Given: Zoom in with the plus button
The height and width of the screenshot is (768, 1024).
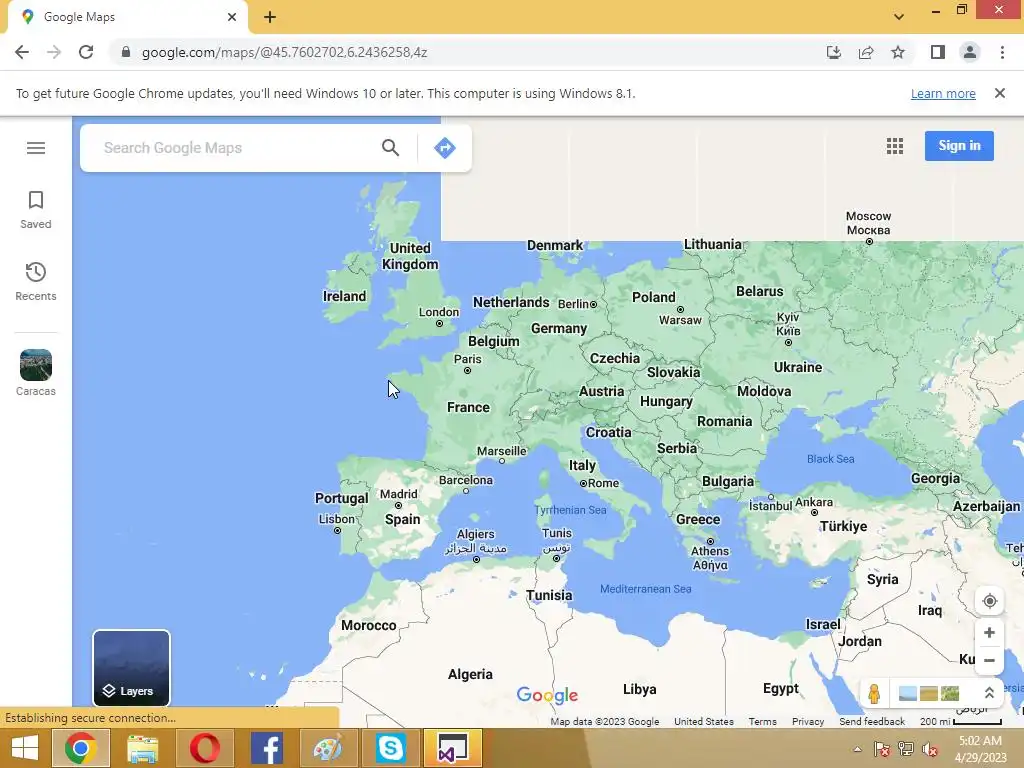Looking at the screenshot, I should (989, 633).
